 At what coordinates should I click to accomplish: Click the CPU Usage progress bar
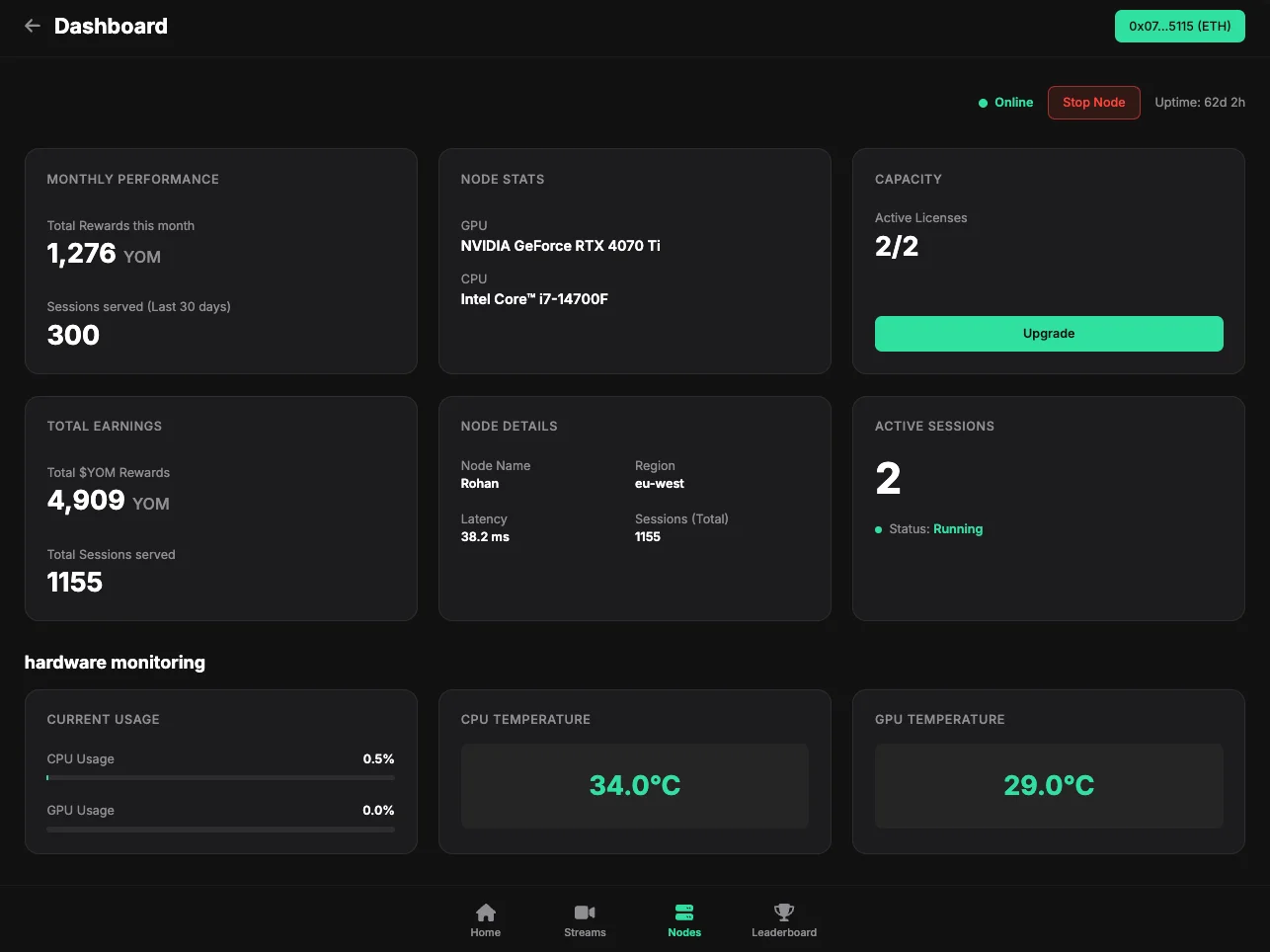(x=220, y=778)
